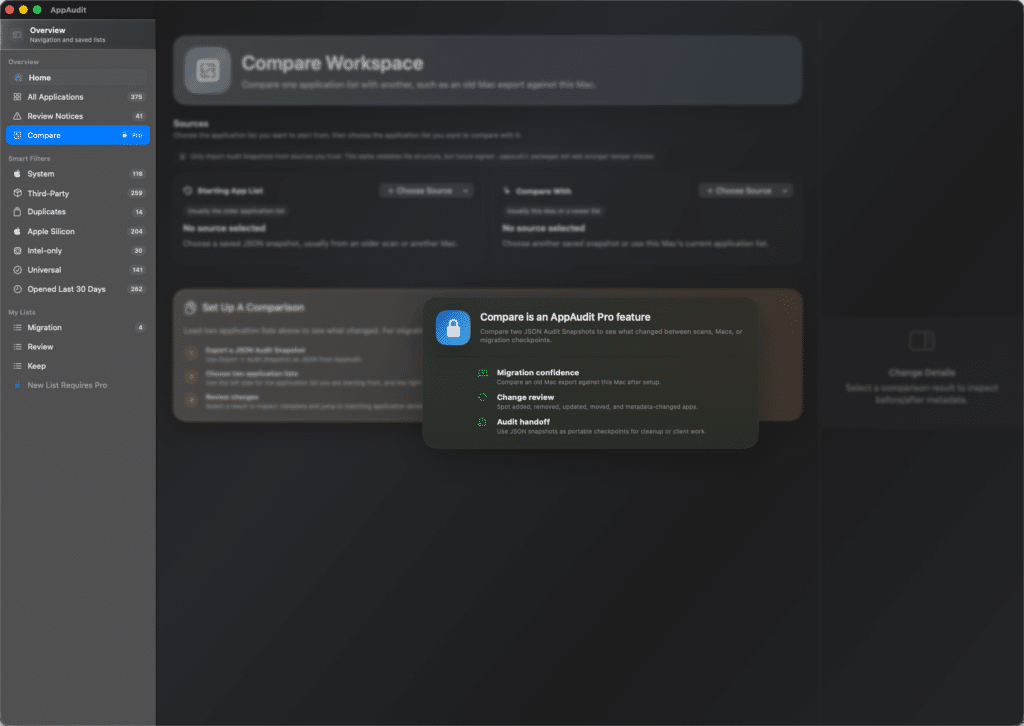Viewport: 1024px width, 726px height.
Task: Click the 'Compare Workspace' page title
Action: click(332, 63)
